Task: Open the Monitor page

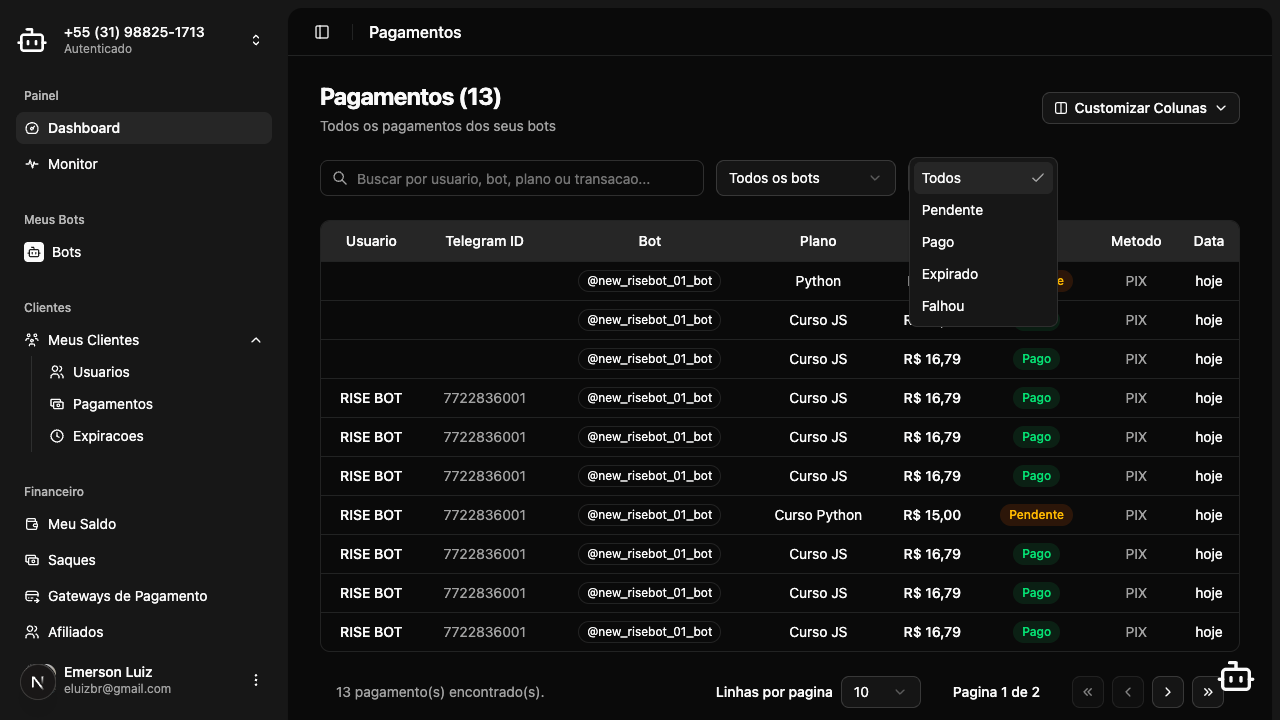Action: (144, 164)
